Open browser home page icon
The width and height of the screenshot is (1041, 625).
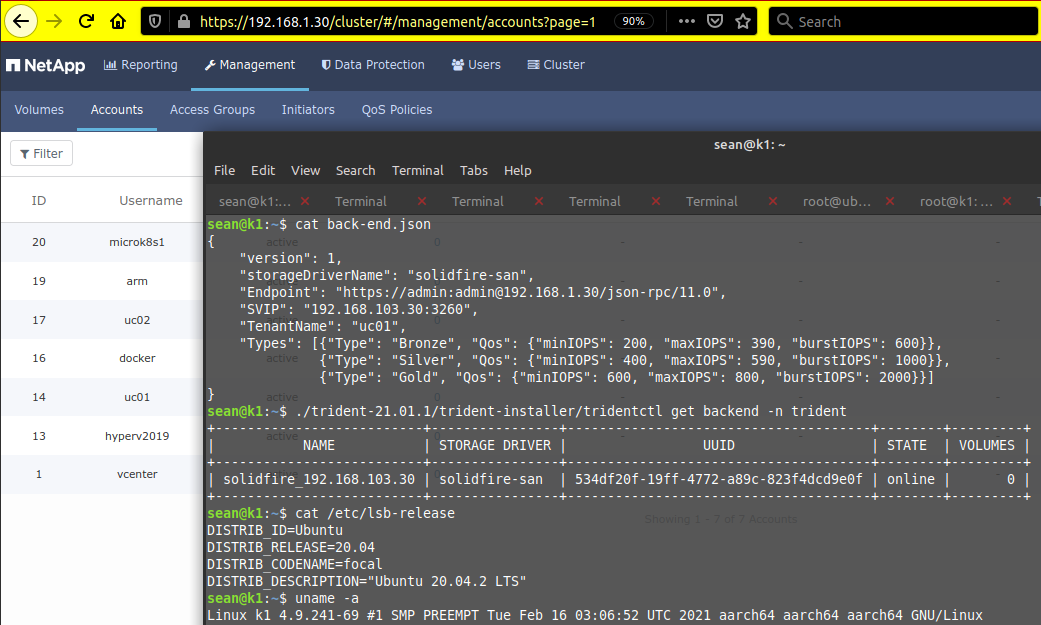118,21
